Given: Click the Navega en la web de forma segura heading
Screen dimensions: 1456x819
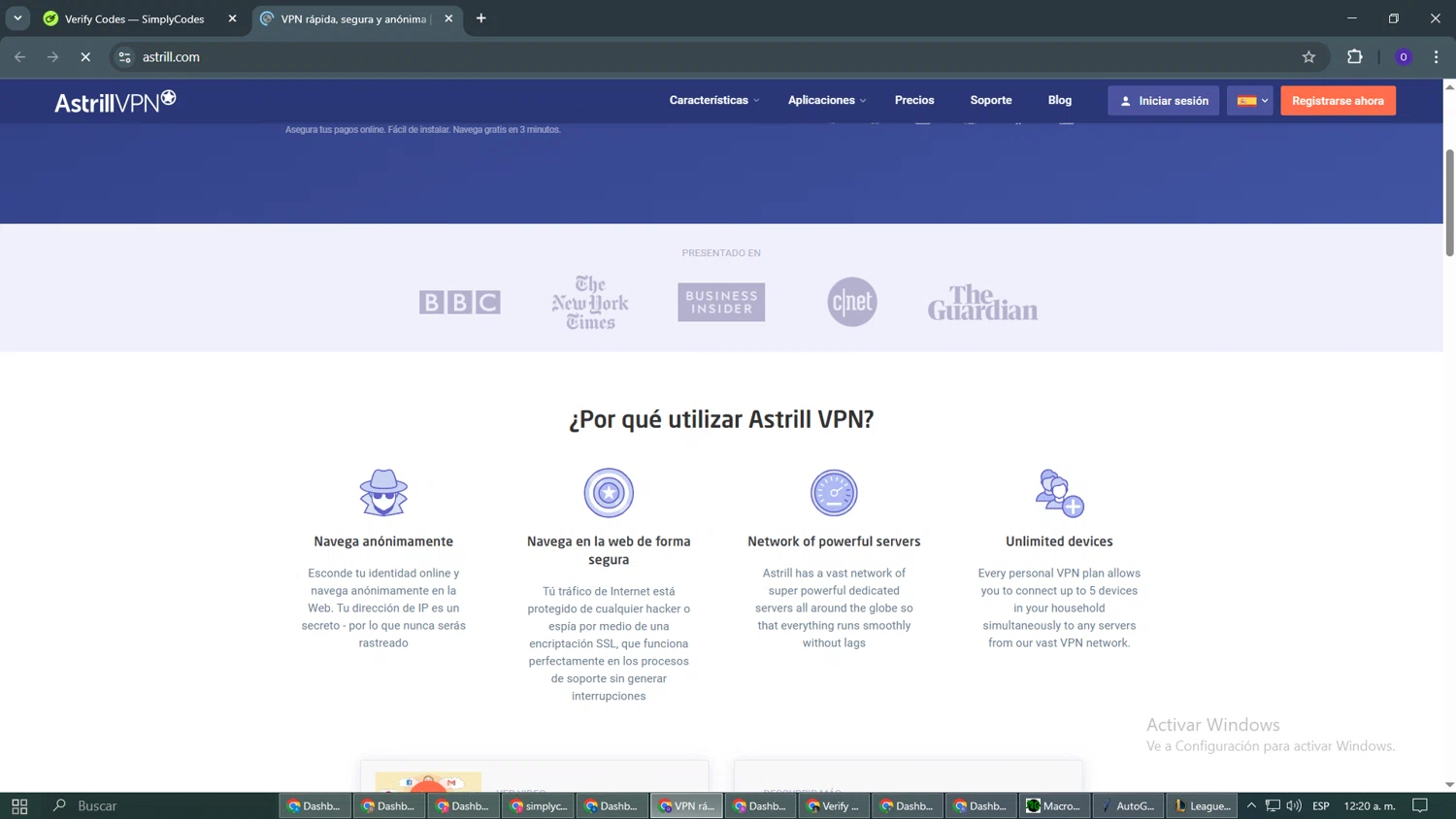Looking at the screenshot, I should point(609,550).
